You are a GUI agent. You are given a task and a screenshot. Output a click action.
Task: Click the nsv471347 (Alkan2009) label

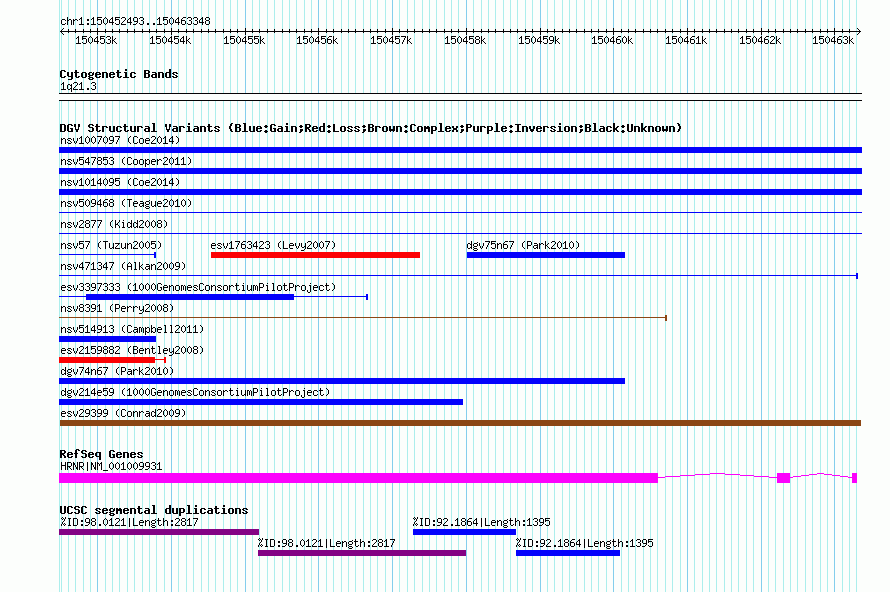click(123, 266)
